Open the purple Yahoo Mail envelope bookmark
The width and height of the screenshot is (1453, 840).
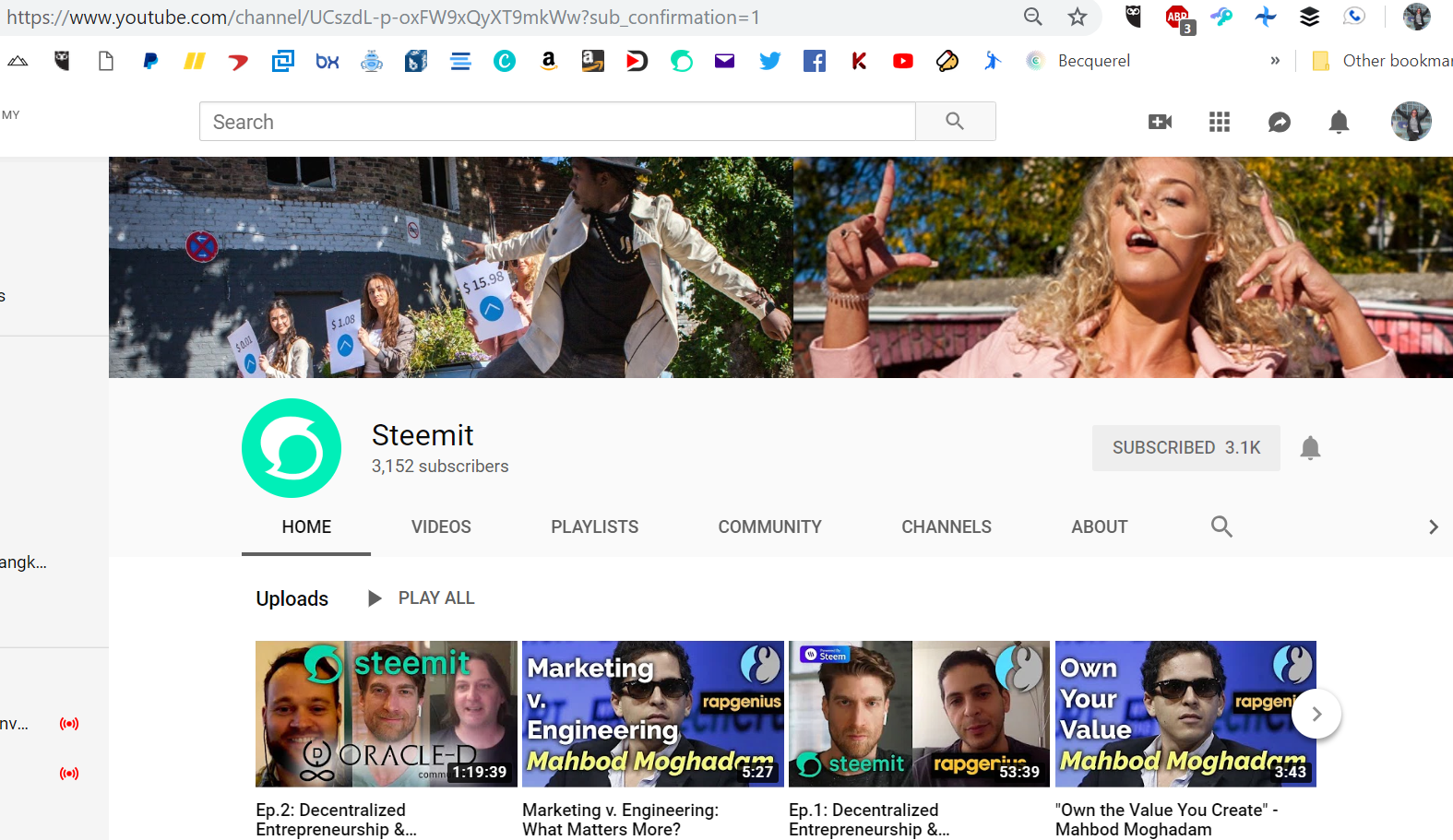point(725,61)
